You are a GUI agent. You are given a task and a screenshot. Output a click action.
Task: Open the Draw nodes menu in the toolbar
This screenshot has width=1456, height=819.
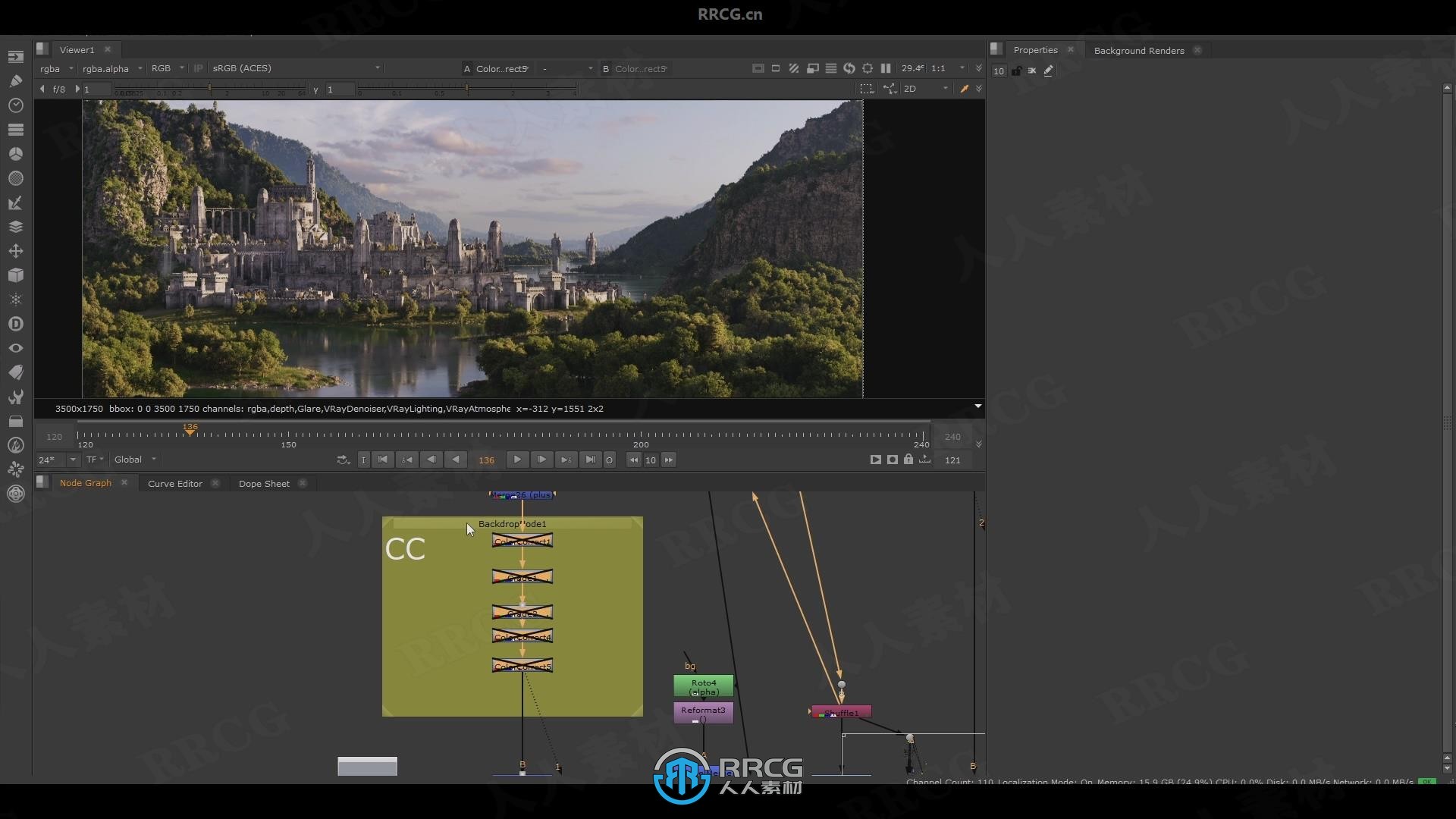coord(15,80)
